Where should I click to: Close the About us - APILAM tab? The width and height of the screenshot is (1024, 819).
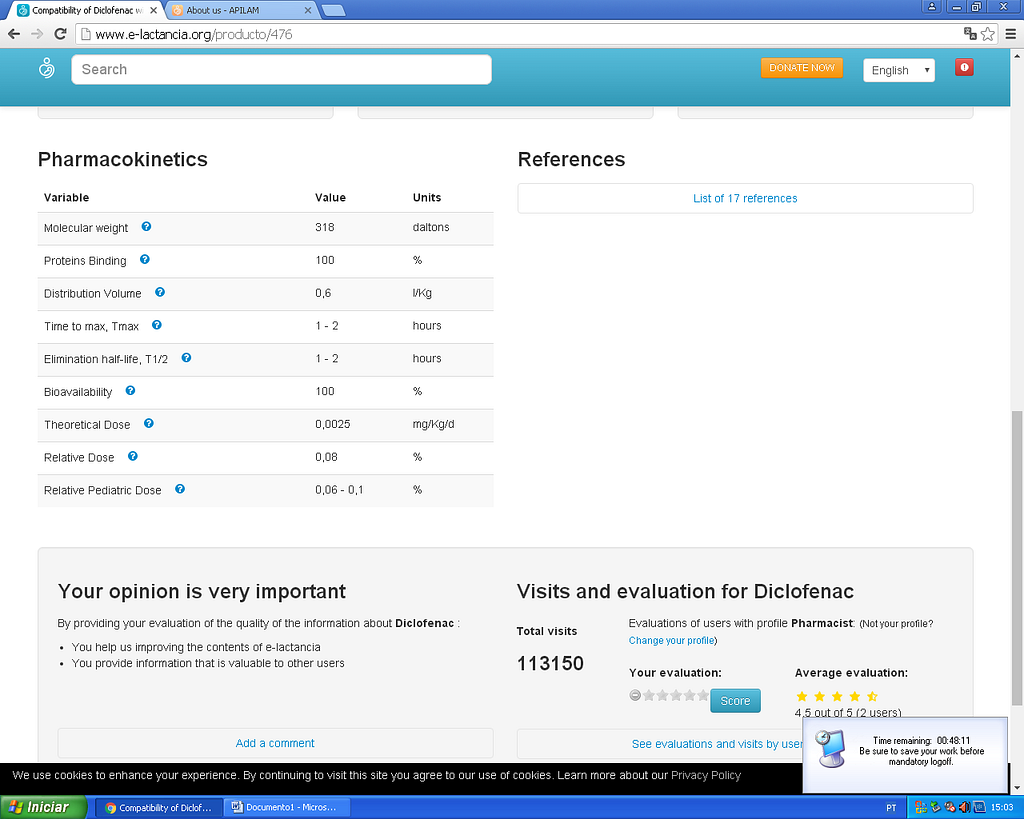click(308, 10)
